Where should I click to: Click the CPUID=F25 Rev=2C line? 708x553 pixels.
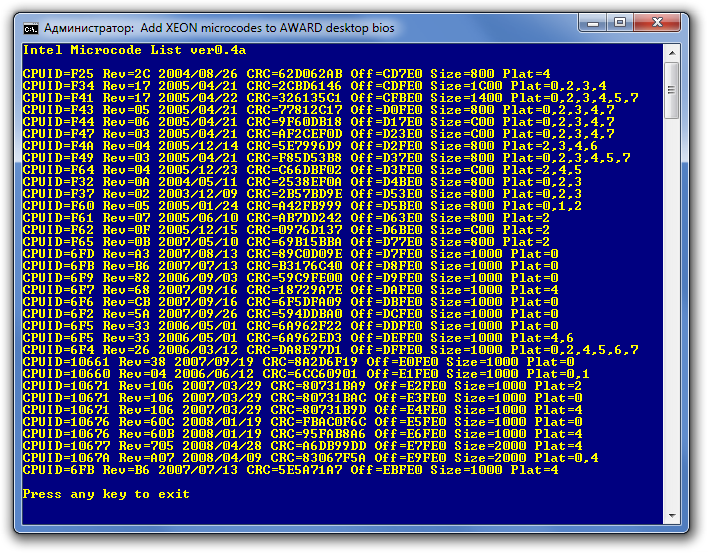[x=287, y=74]
